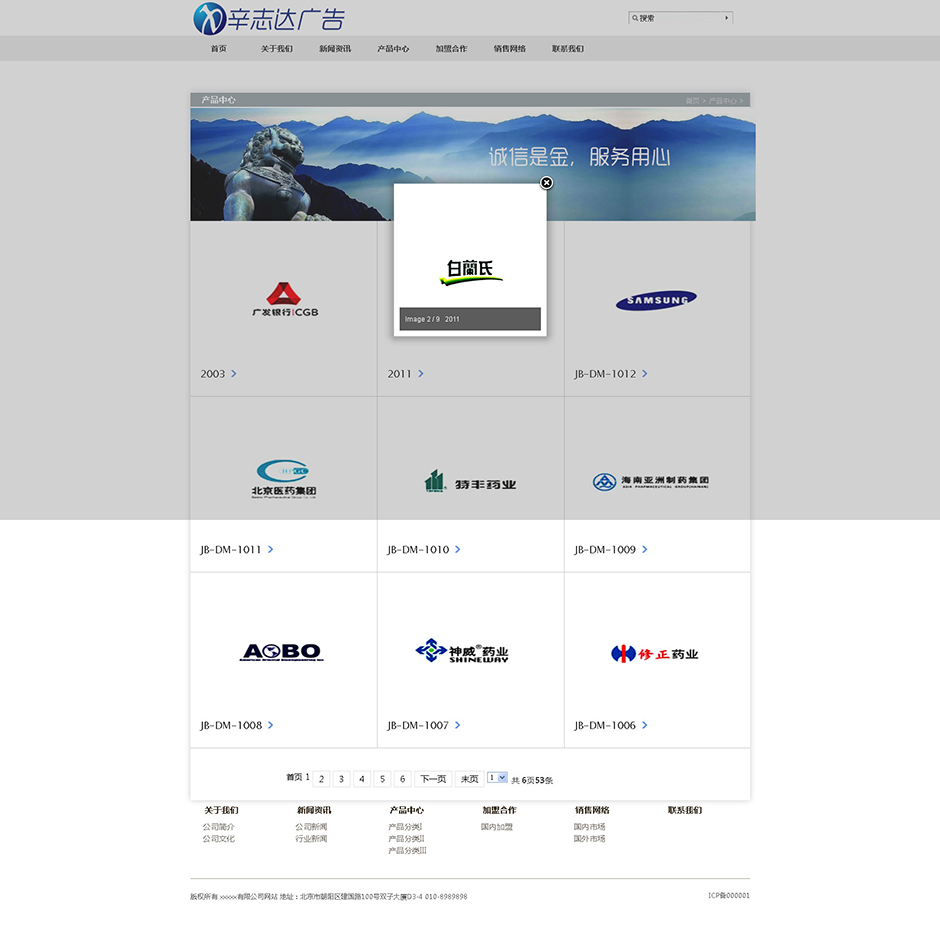
Task: Click the arrow beside JB-DM-1012
Action: (x=645, y=373)
